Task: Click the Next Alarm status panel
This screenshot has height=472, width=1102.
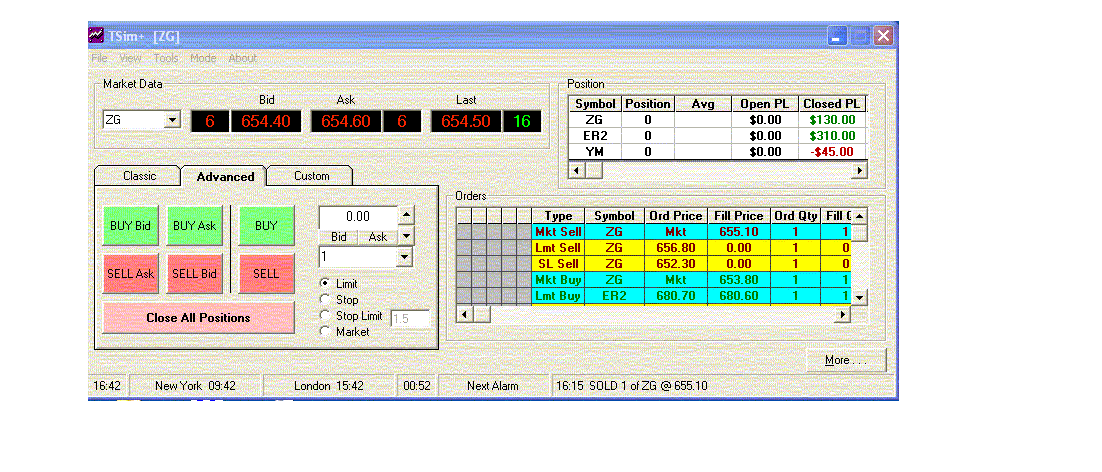Action: coord(493,386)
